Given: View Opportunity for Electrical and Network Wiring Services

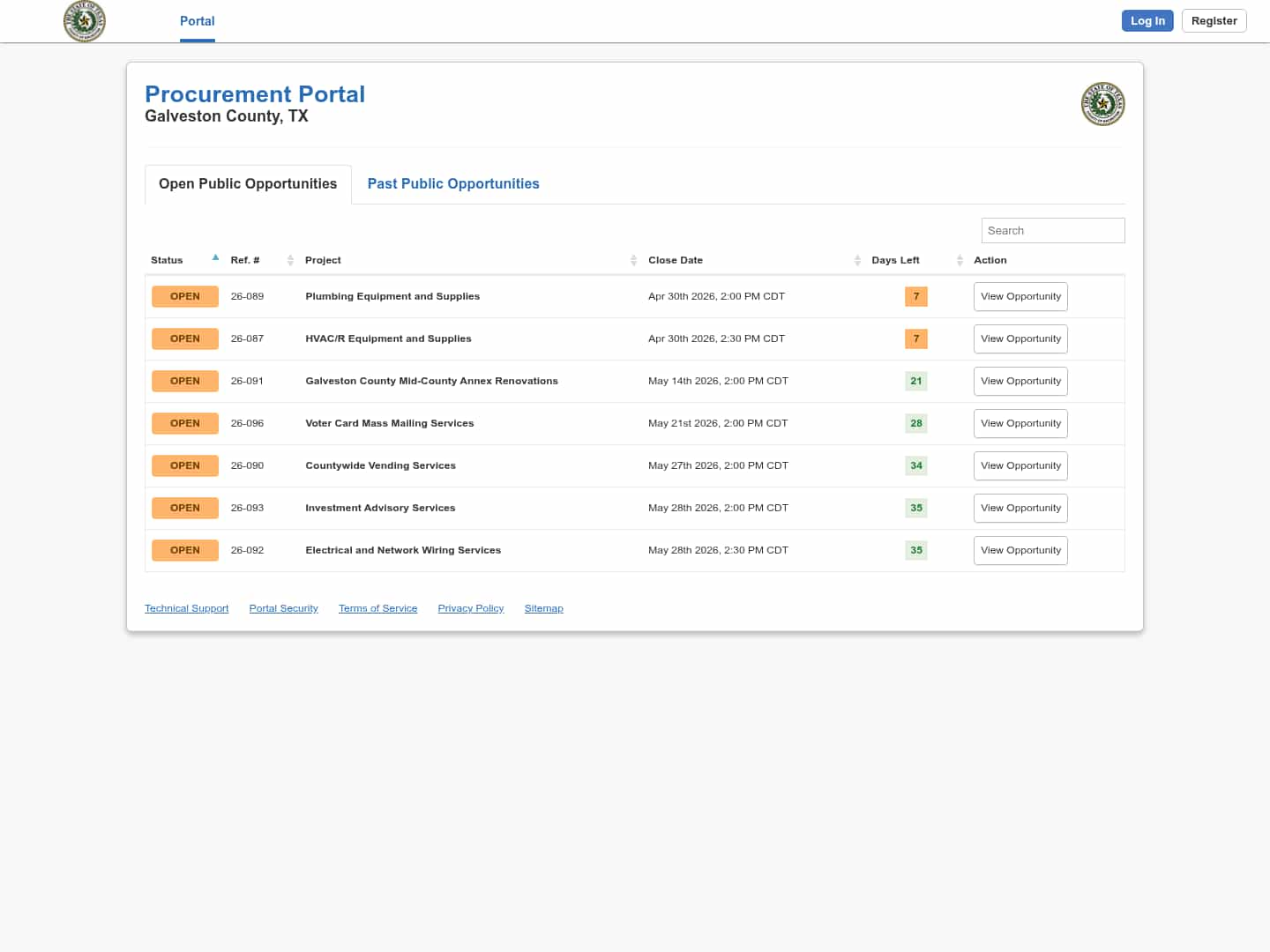Looking at the screenshot, I should point(1020,550).
